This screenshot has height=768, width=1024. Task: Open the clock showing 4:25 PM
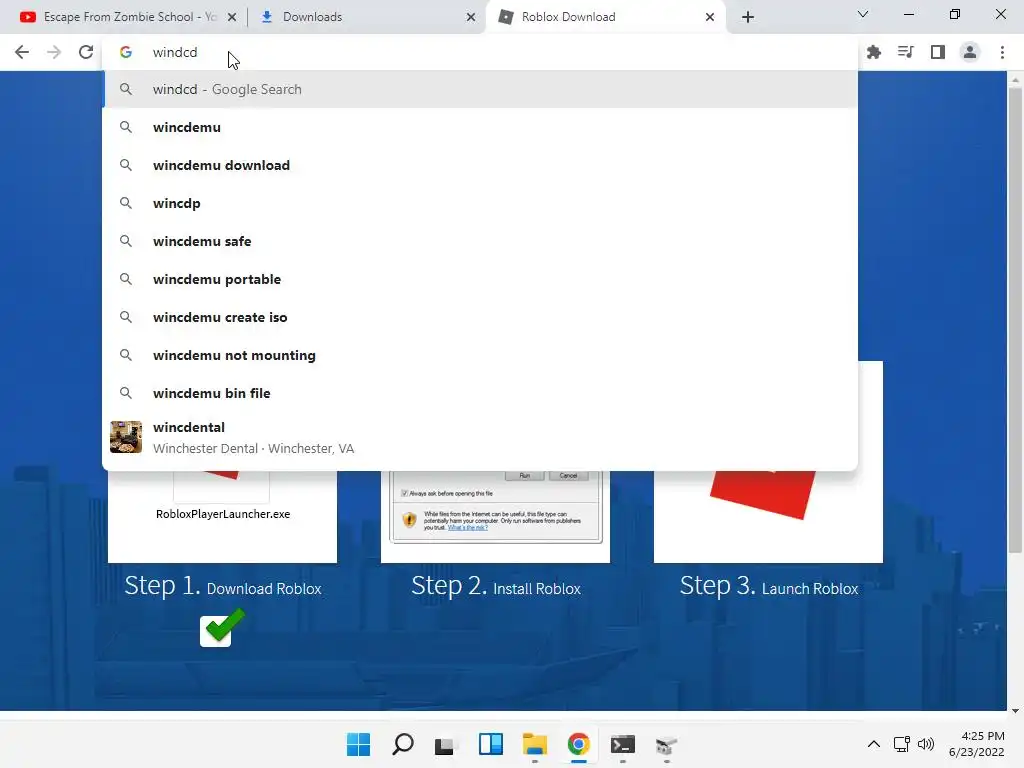click(976, 744)
